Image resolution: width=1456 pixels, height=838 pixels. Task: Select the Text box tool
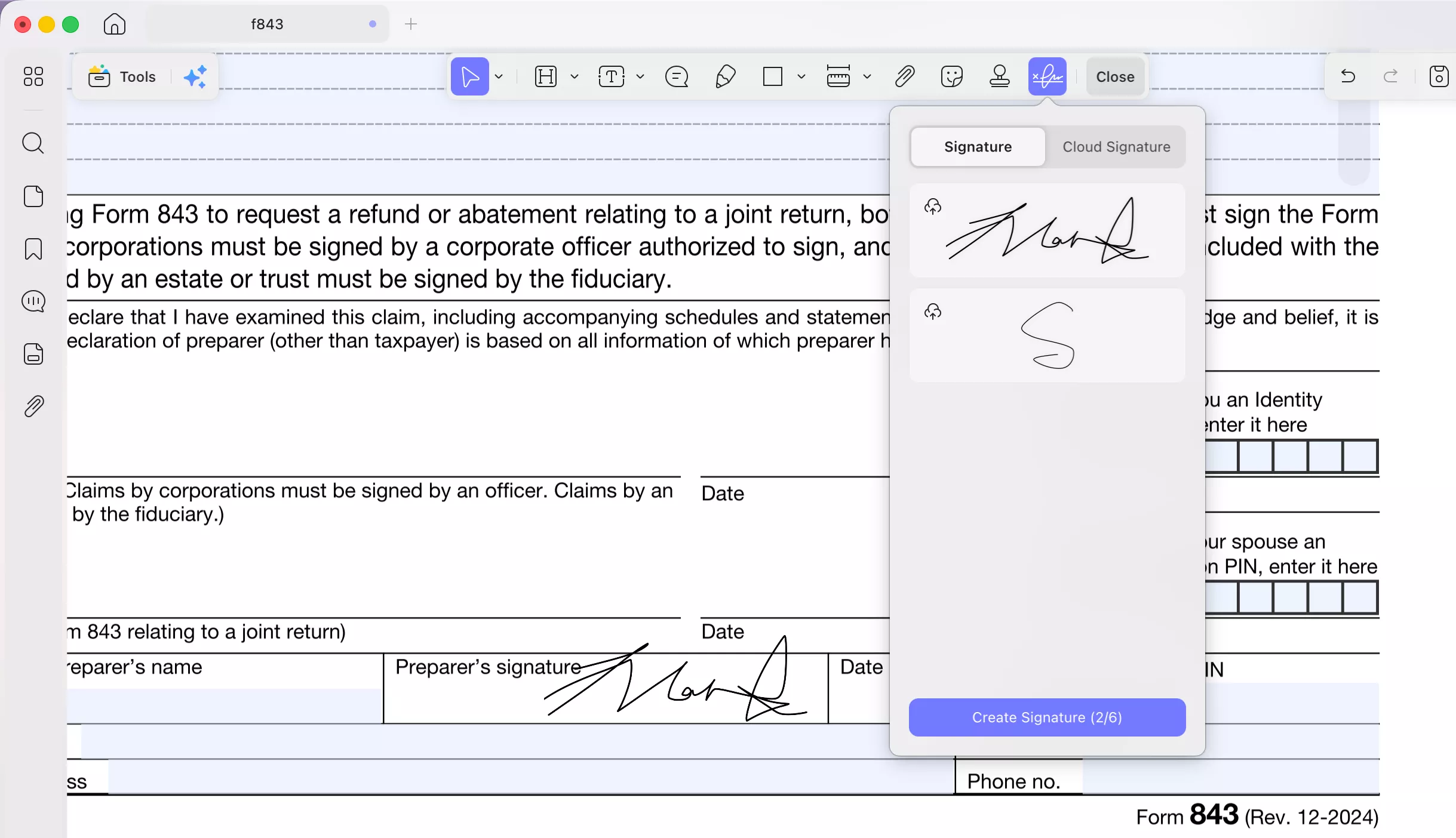coord(612,76)
